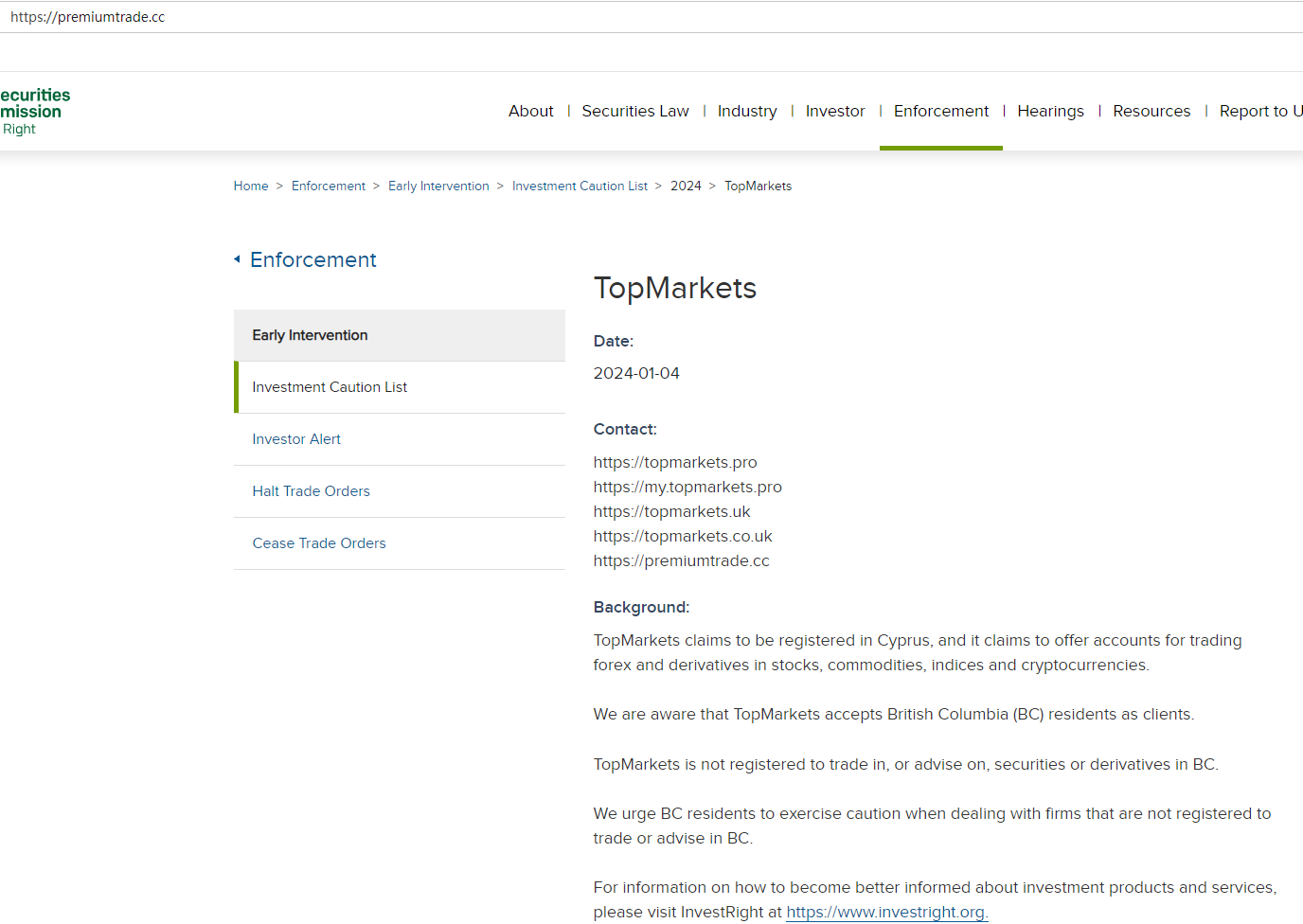This screenshot has width=1303, height=924.
Task: Click the Date: label
Action: pos(614,341)
